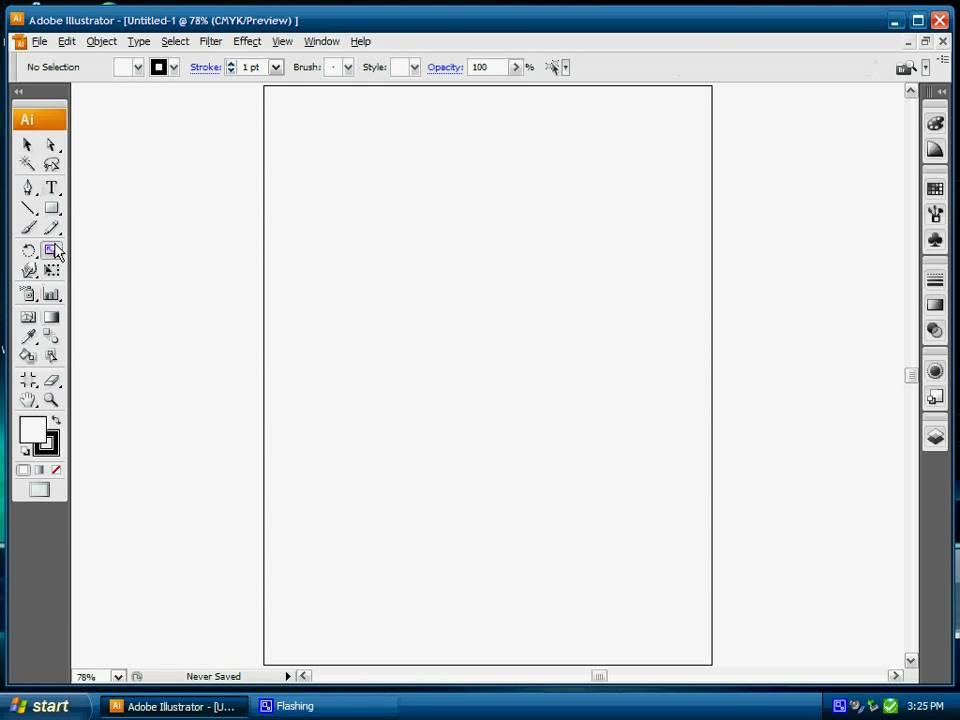The width and height of the screenshot is (960, 720).
Task: Select the Magic Wand tool
Action: [x=28, y=163]
